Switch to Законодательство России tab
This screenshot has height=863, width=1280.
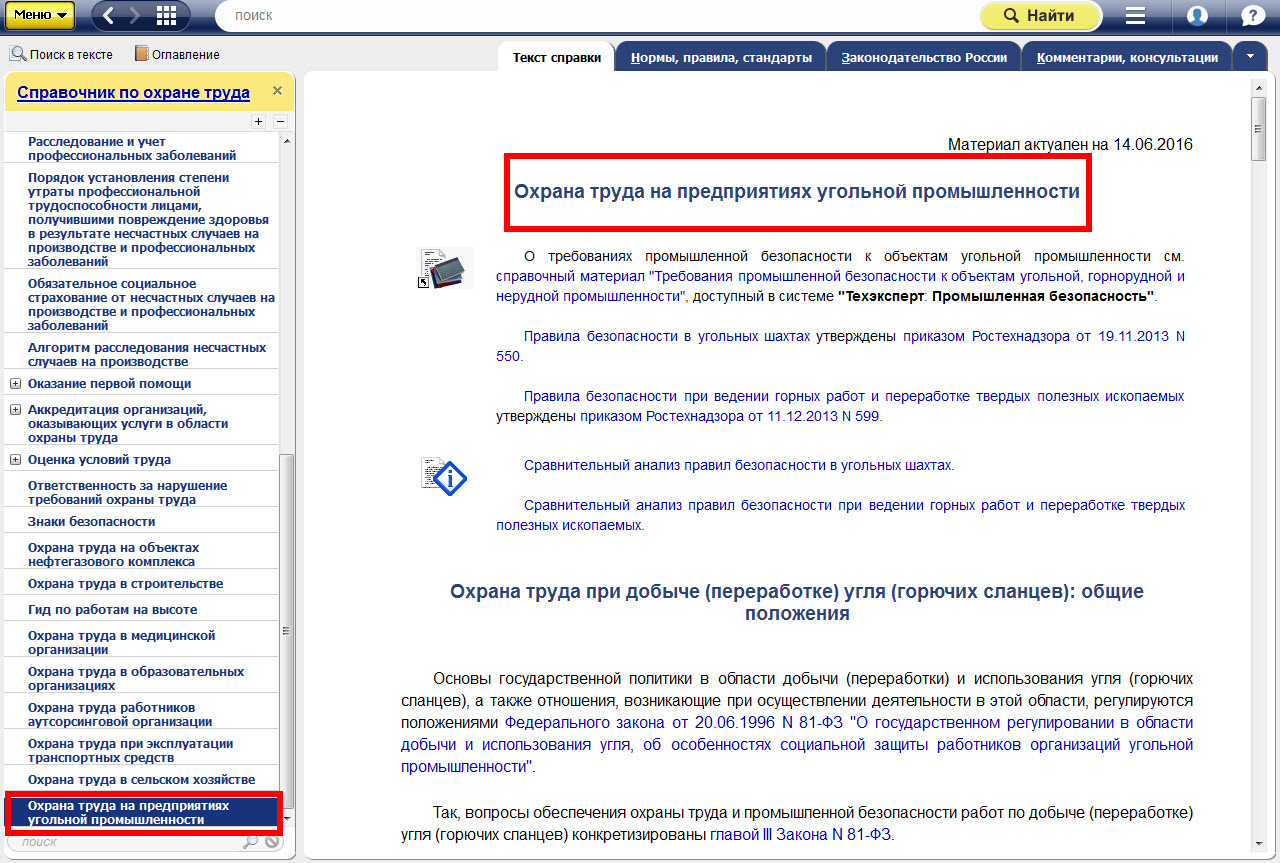point(924,58)
